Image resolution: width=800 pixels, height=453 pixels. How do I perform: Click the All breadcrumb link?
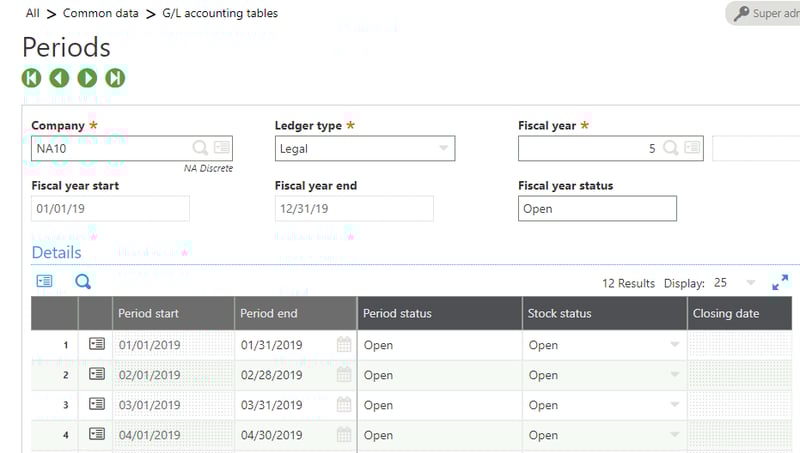click(x=33, y=14)
